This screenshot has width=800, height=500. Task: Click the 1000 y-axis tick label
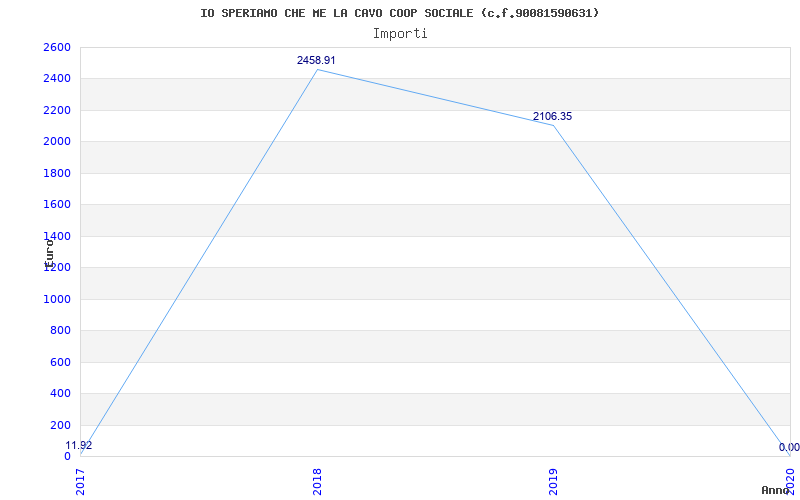click(57, 299)
